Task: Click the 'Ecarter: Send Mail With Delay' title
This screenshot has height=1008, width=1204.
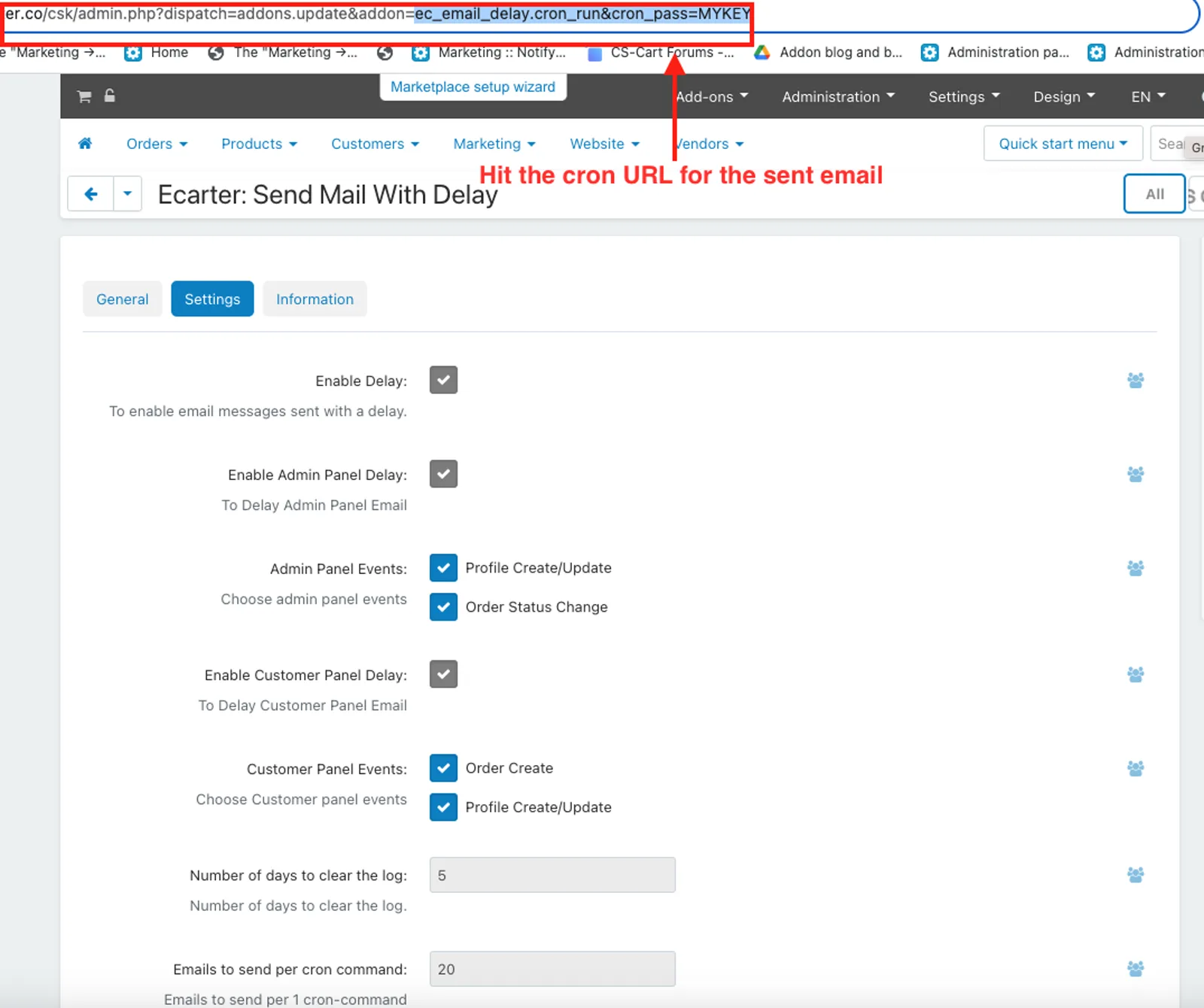Action: coord(327,195)
